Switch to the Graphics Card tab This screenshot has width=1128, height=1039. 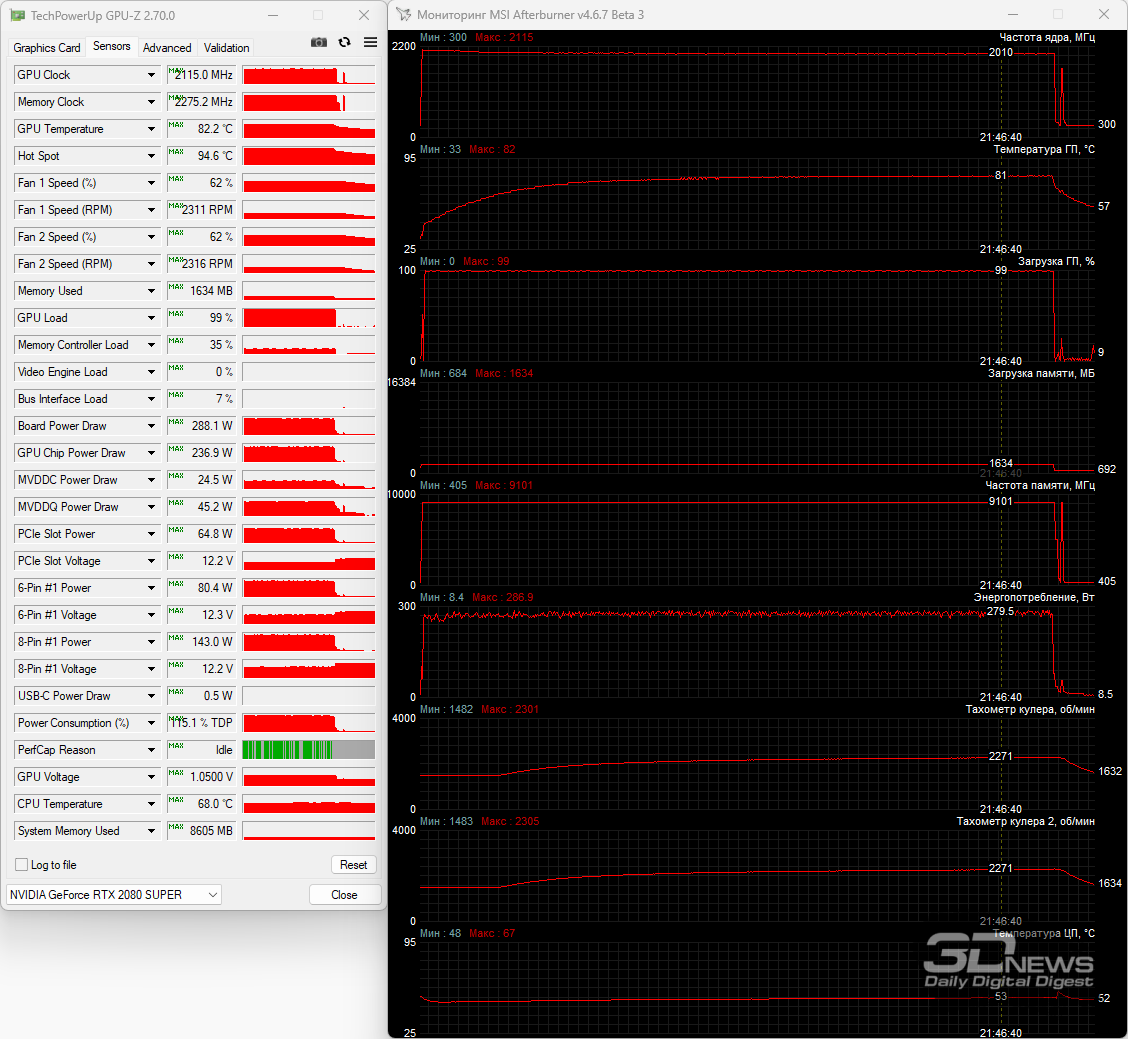click(47, 47)
